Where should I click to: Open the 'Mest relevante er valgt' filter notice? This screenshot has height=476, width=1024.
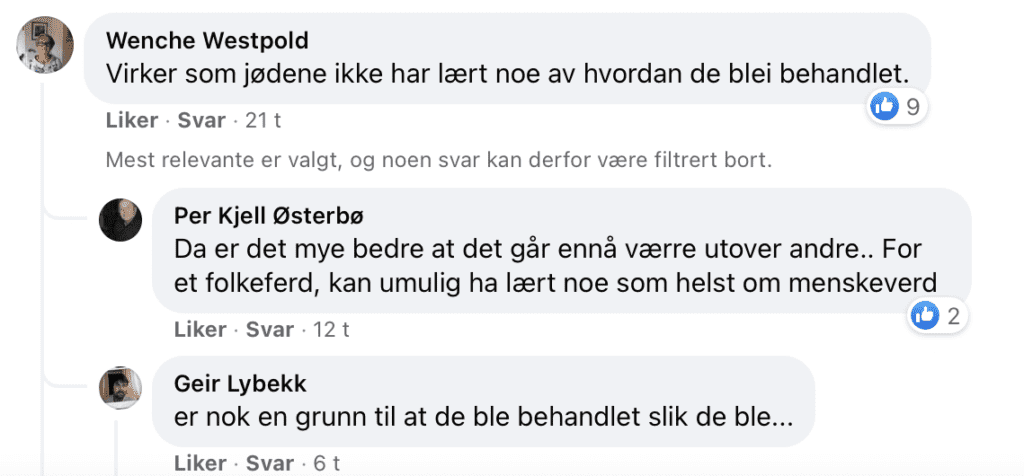click(x=439, y=160)
